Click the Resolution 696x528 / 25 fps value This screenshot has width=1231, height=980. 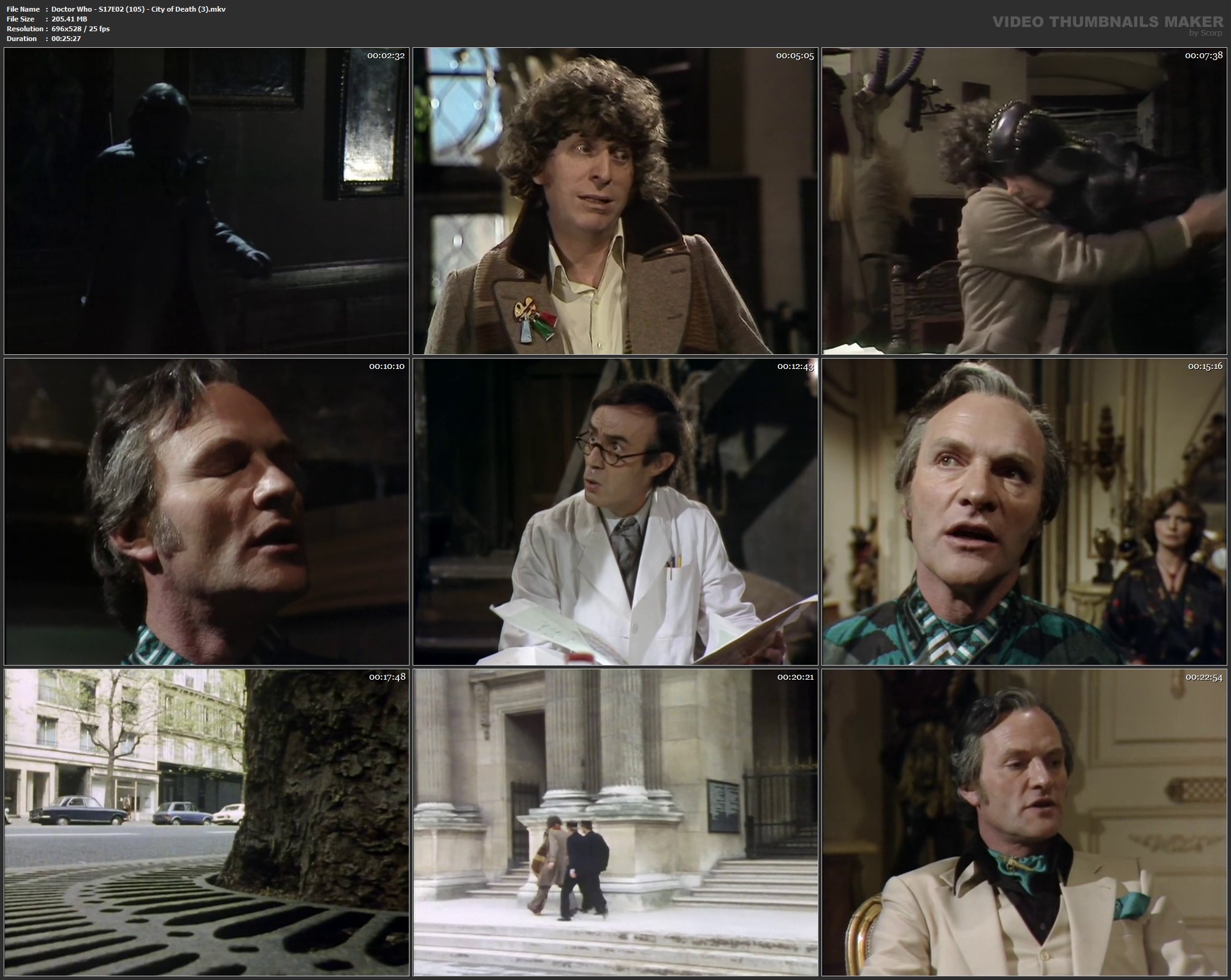(x=81, y=29)
